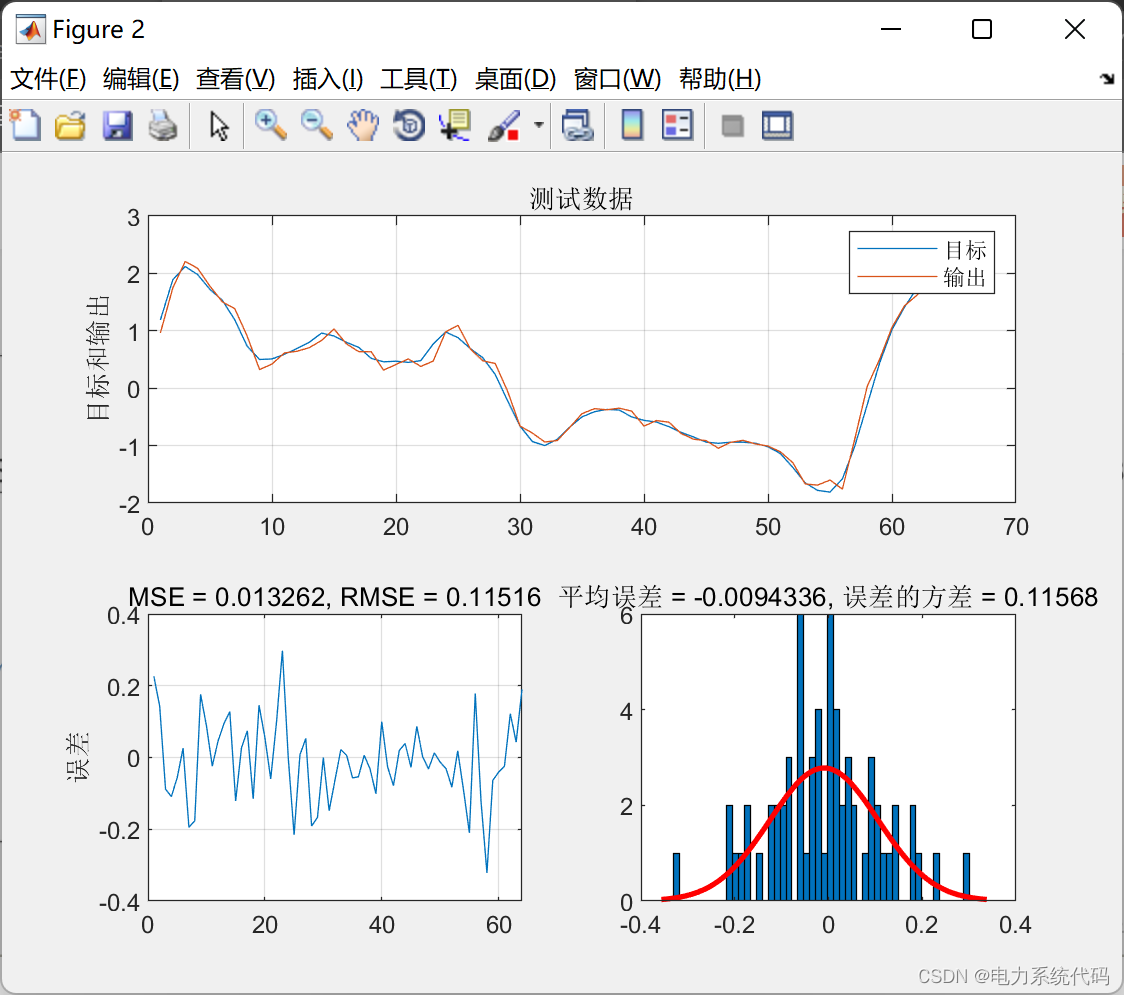Click the legend box in top plot

[922, 262]
